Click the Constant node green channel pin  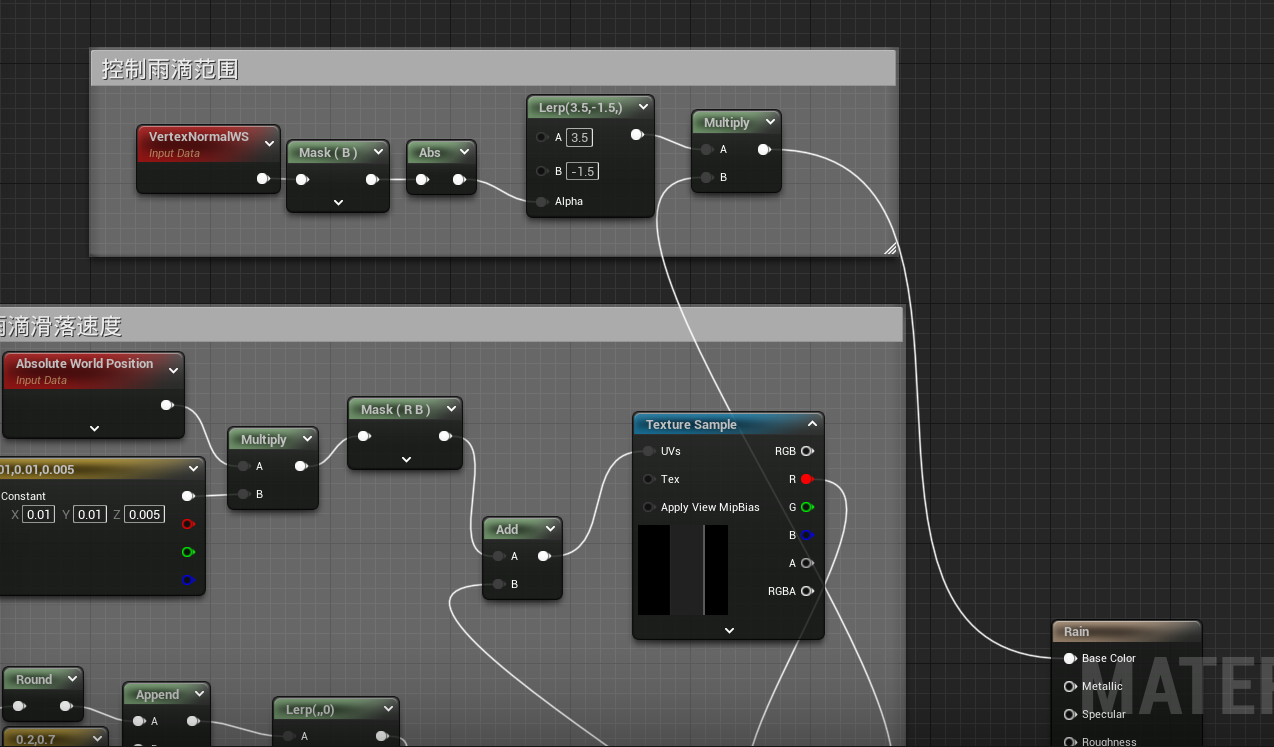coord(187,552)
